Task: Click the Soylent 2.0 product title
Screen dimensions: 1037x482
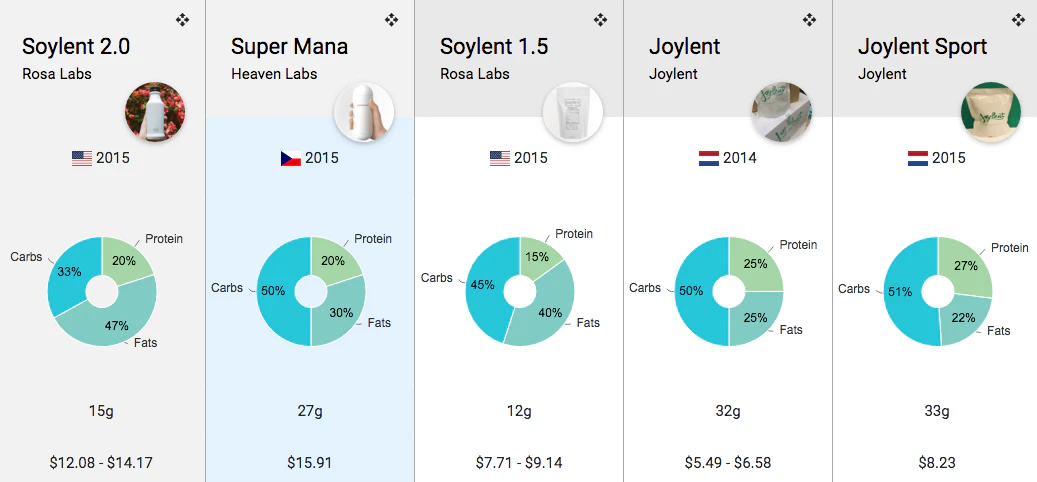Action: [x=76, y=47]
